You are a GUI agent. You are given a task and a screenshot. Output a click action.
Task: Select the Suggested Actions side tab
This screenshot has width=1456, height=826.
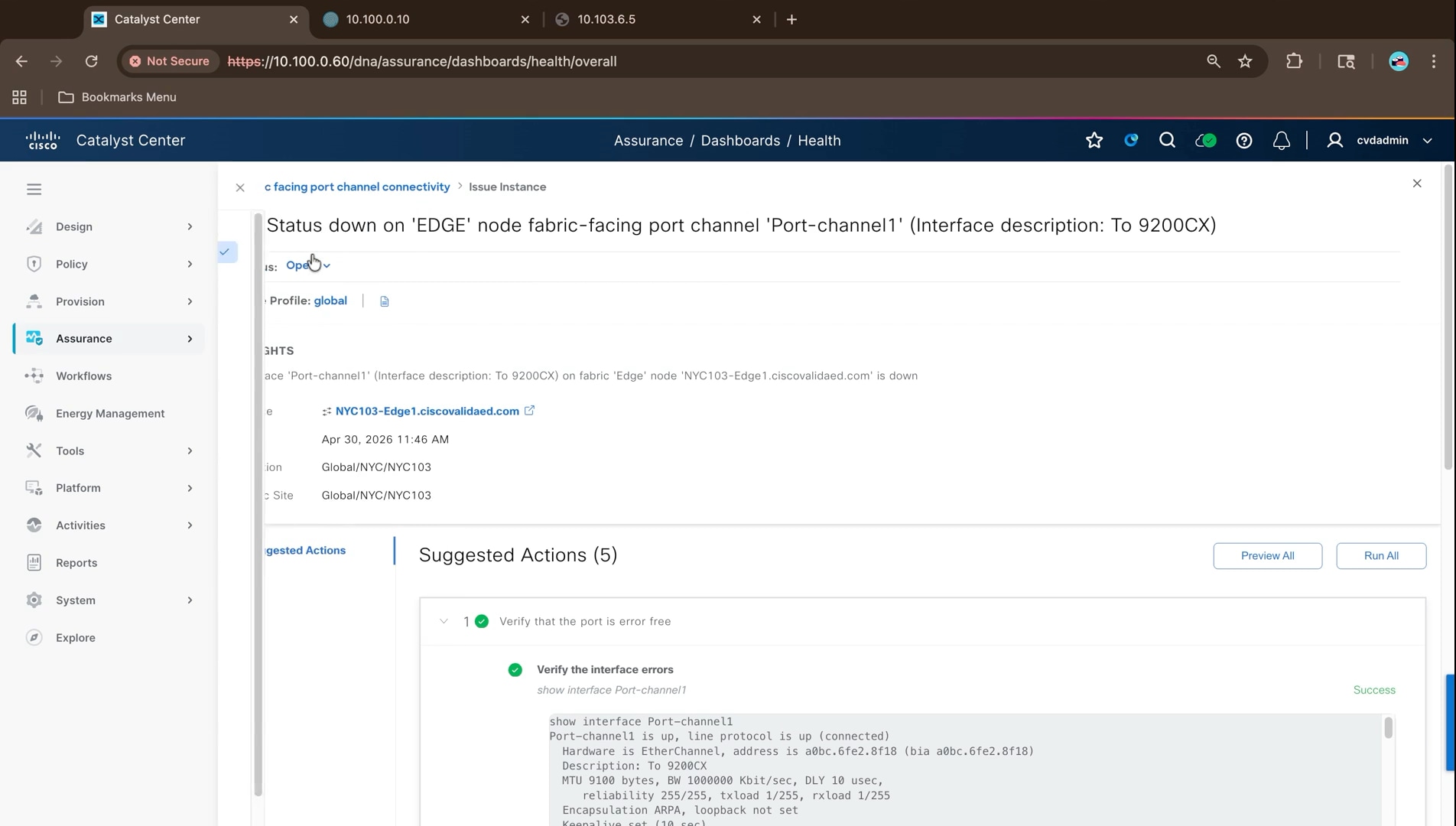click(305, 550)
